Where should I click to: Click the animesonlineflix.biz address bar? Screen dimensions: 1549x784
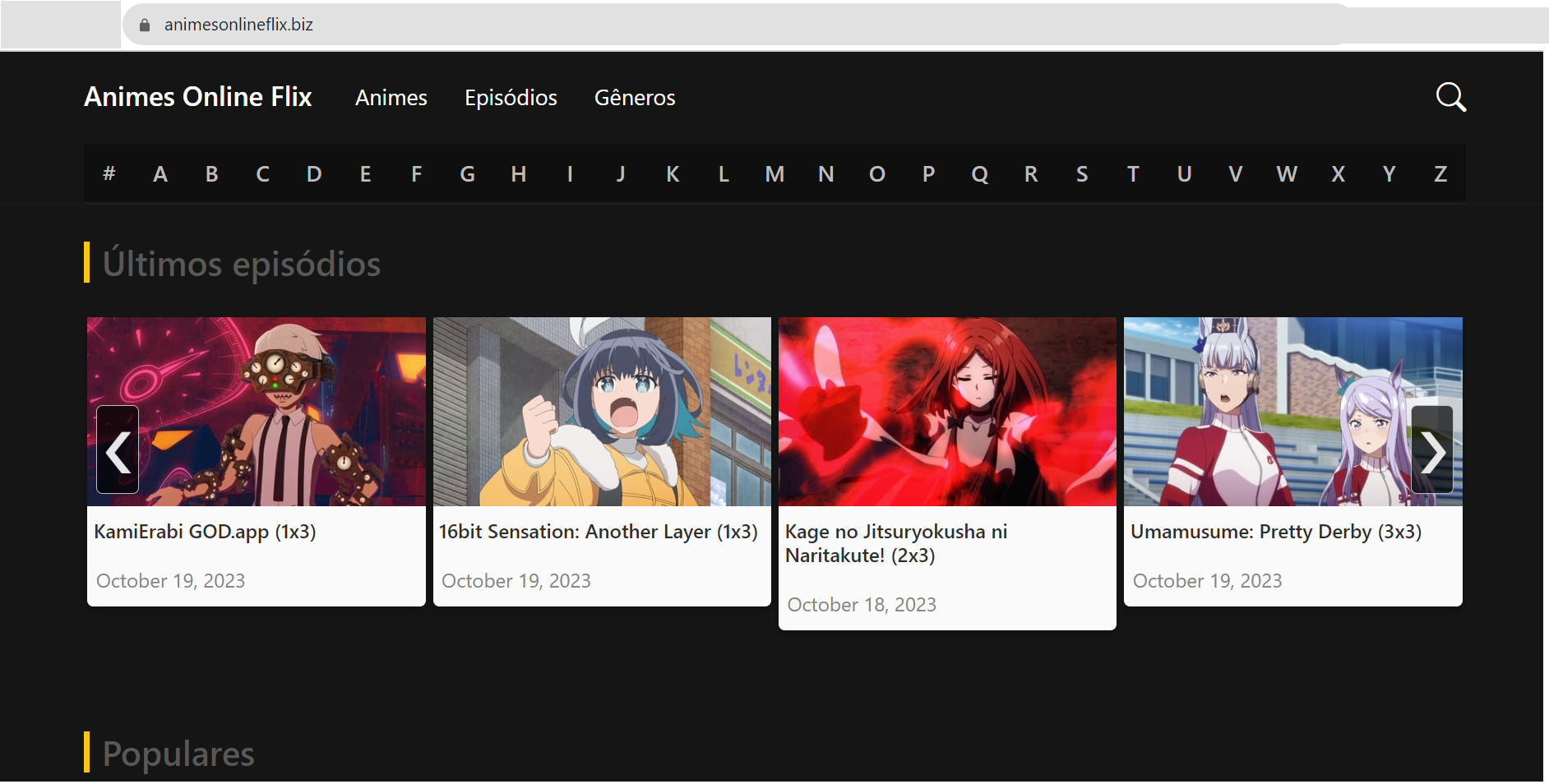[x=658, y=25]
